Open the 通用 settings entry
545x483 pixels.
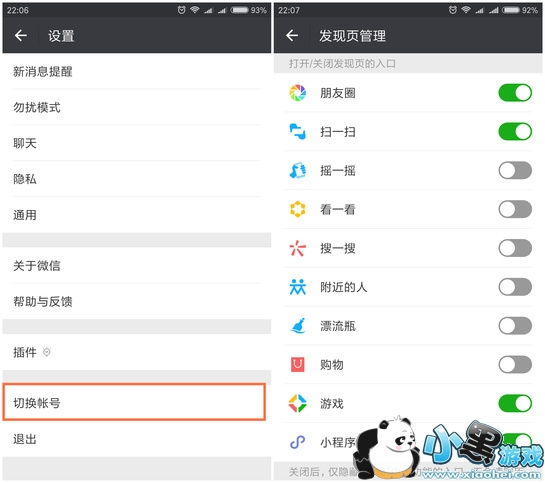click(x=137, y=215)
